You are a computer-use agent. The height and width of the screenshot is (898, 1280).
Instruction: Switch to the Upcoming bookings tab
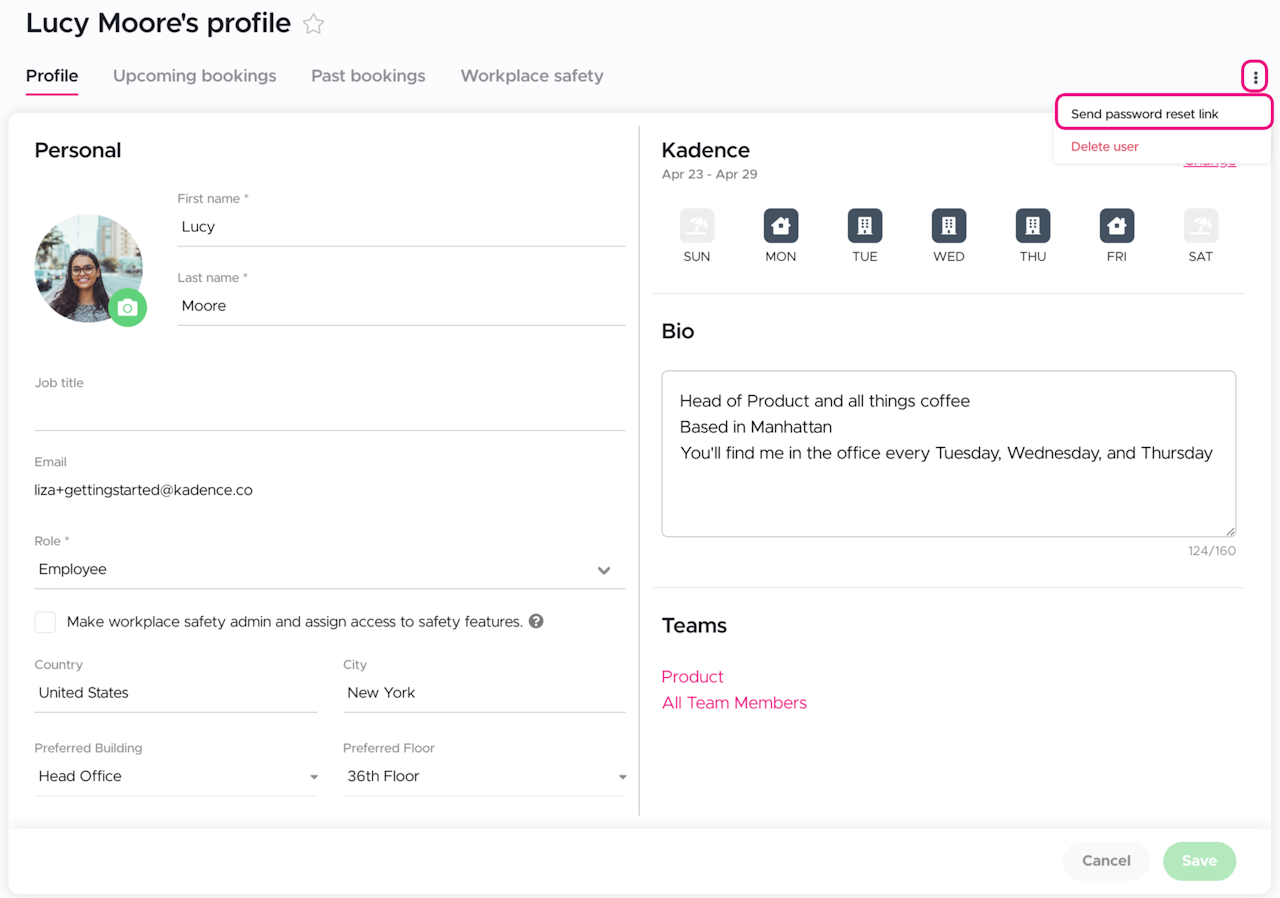(195, 76)
